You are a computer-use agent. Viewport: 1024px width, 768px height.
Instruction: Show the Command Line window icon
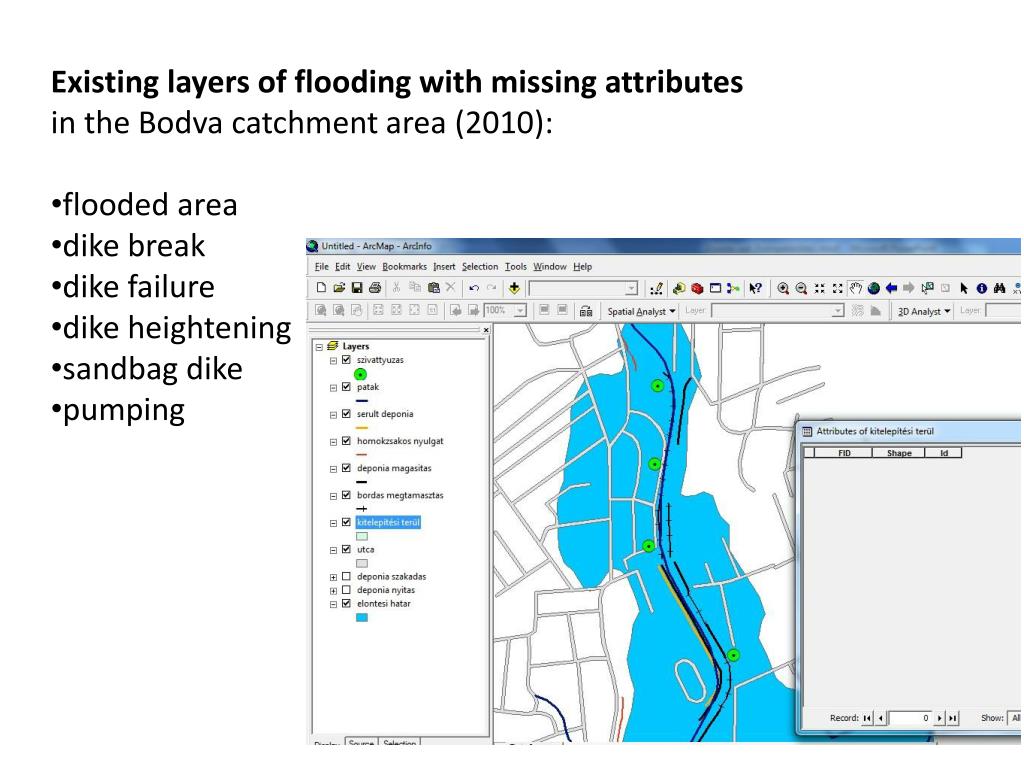715,288
